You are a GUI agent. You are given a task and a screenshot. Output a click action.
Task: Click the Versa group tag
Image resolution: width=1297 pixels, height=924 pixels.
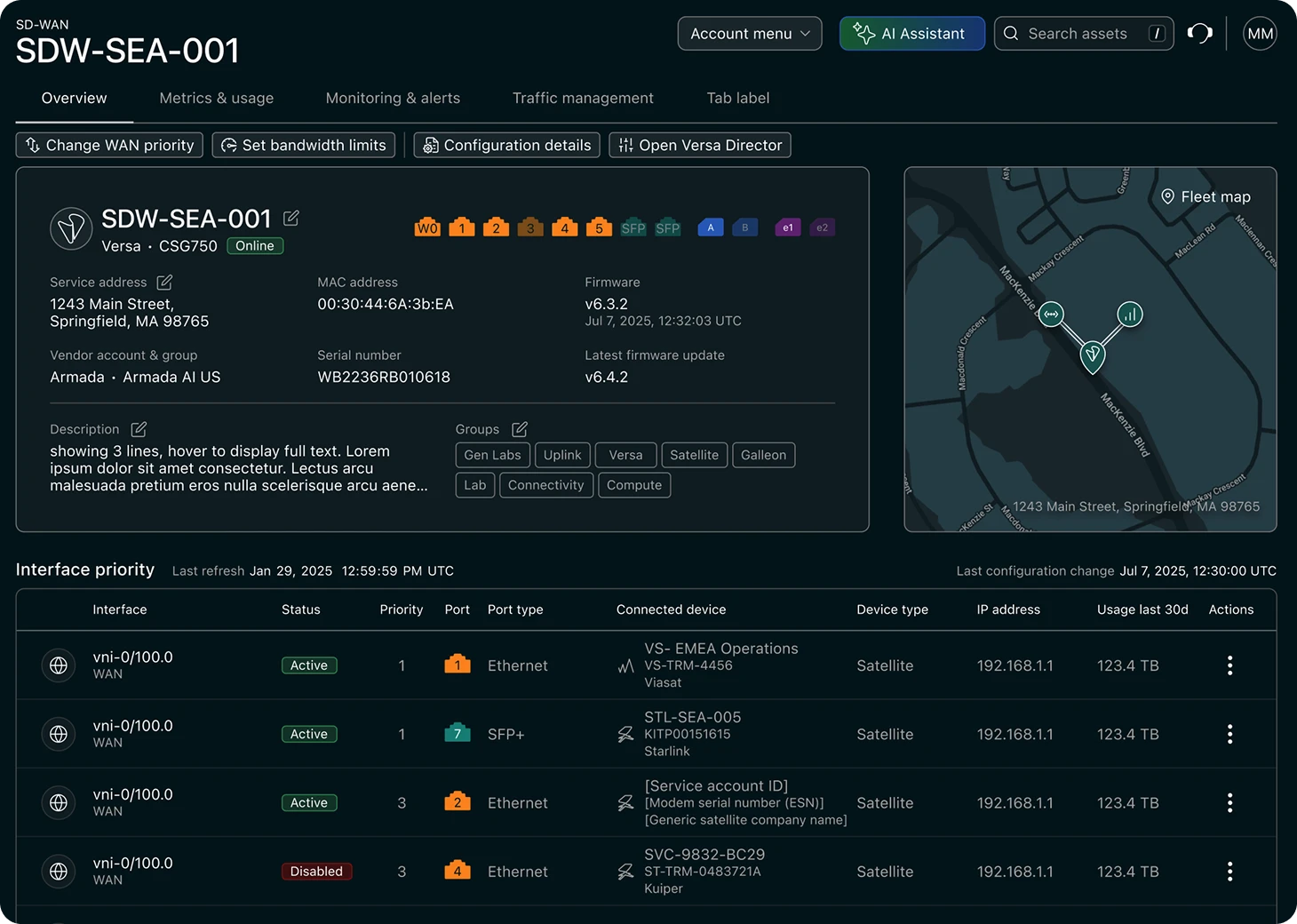pos(625,455)
